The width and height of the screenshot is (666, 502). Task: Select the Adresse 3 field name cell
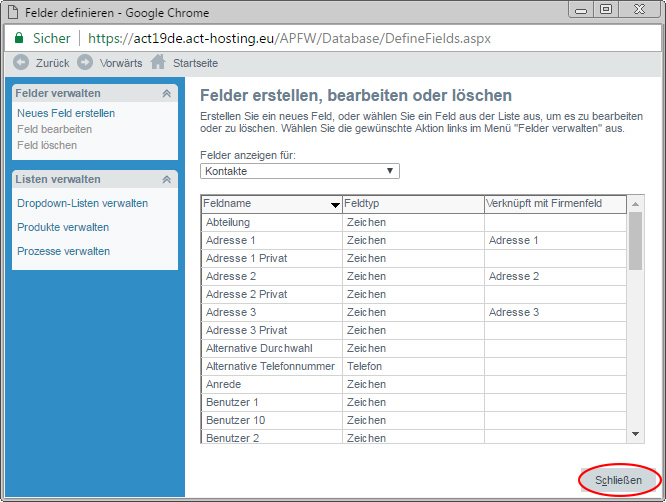click(x=272, y=313)
